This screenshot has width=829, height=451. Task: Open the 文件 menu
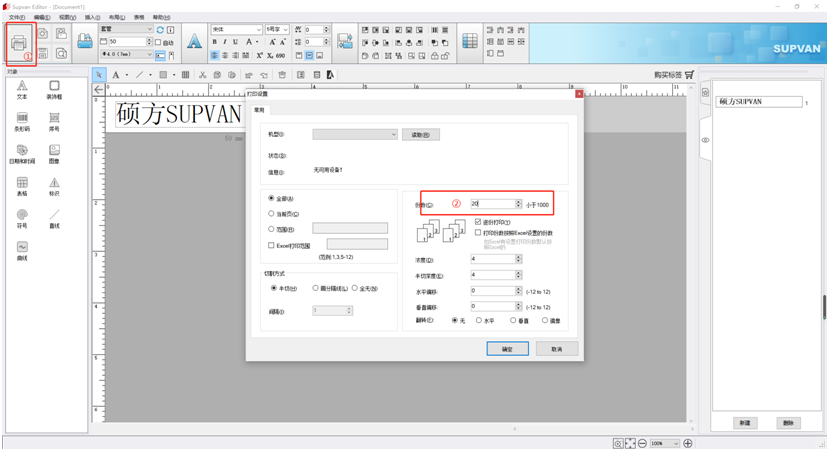[x=16, y=17]
